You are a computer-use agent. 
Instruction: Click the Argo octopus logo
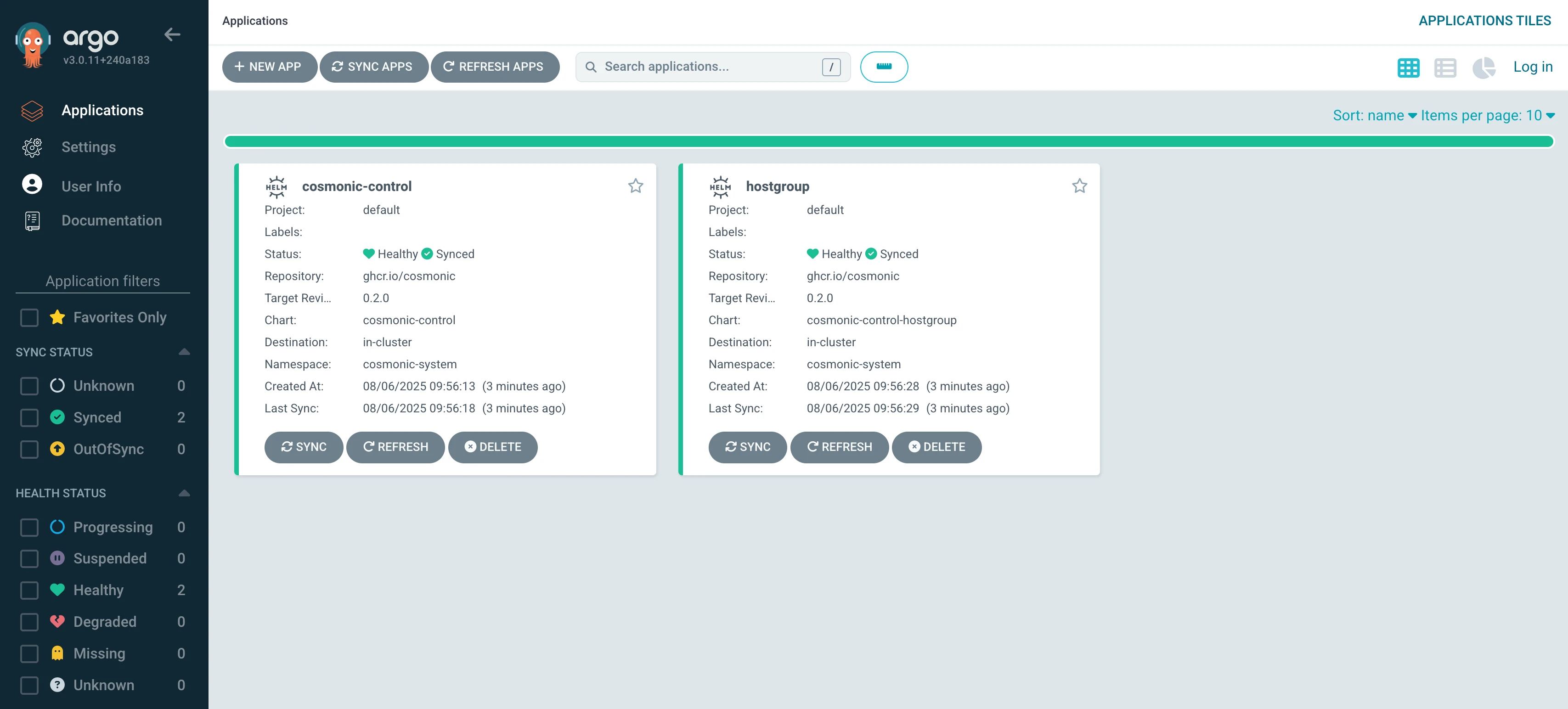pos(32,45)
